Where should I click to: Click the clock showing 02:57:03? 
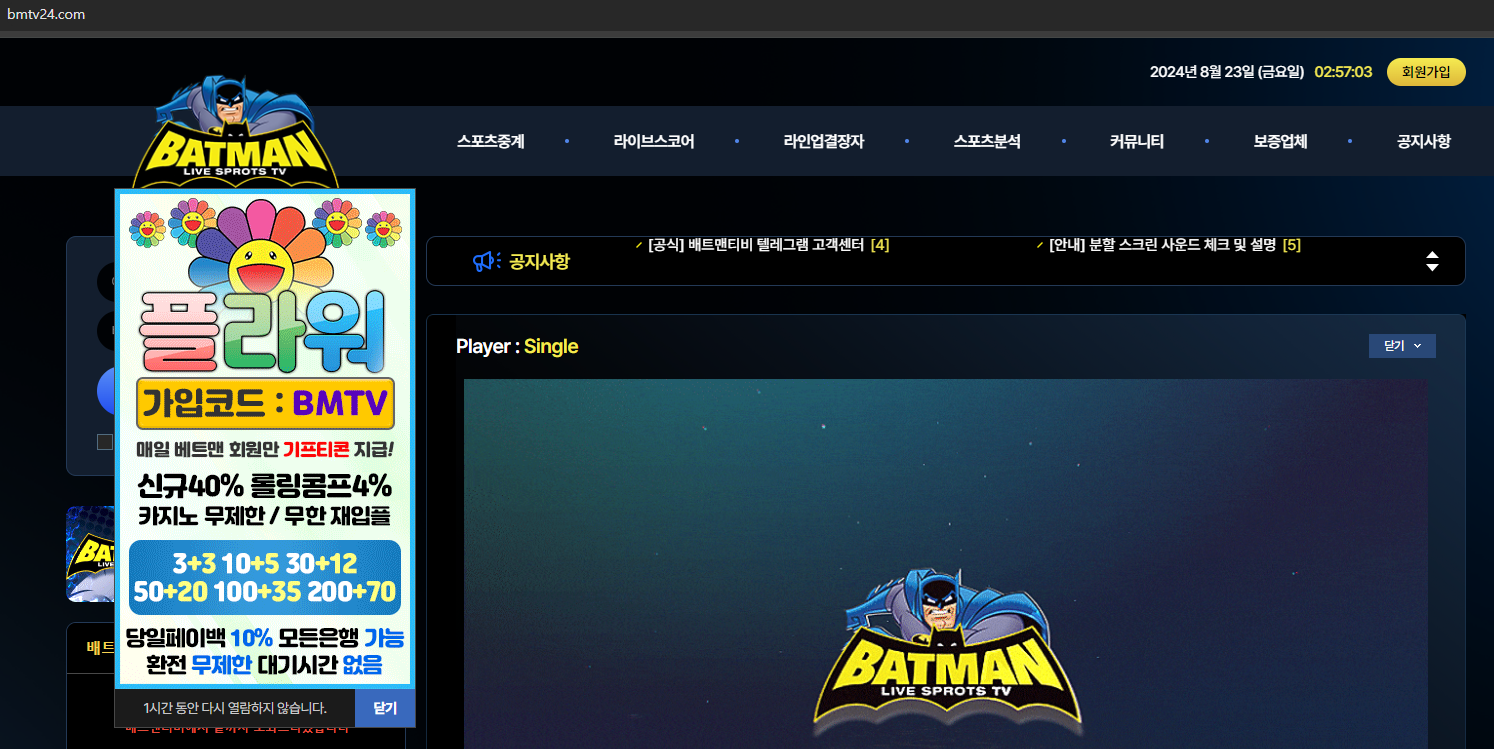click(x=1343, y=72)
